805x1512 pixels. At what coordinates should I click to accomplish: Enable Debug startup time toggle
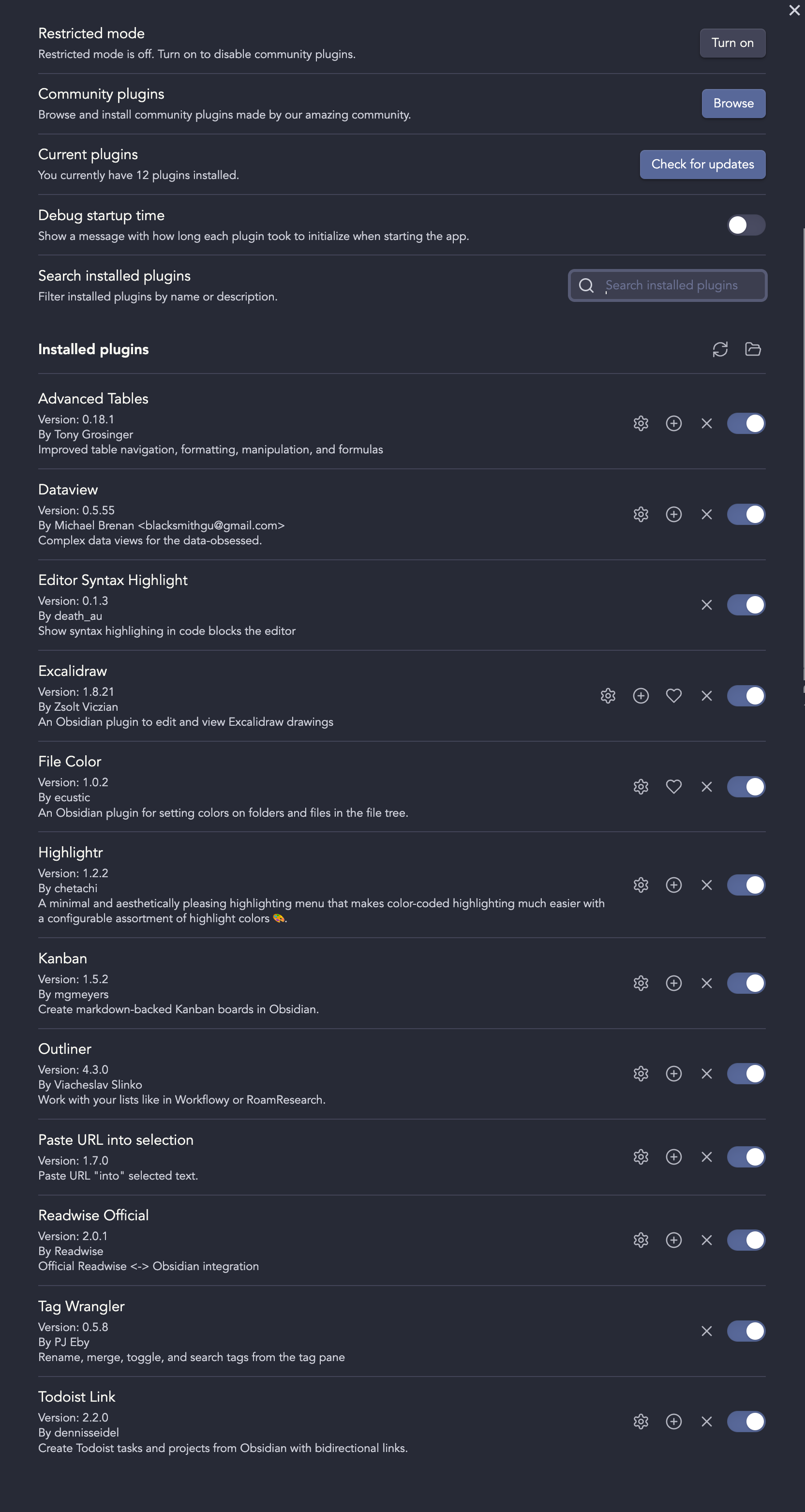[746, 225]
